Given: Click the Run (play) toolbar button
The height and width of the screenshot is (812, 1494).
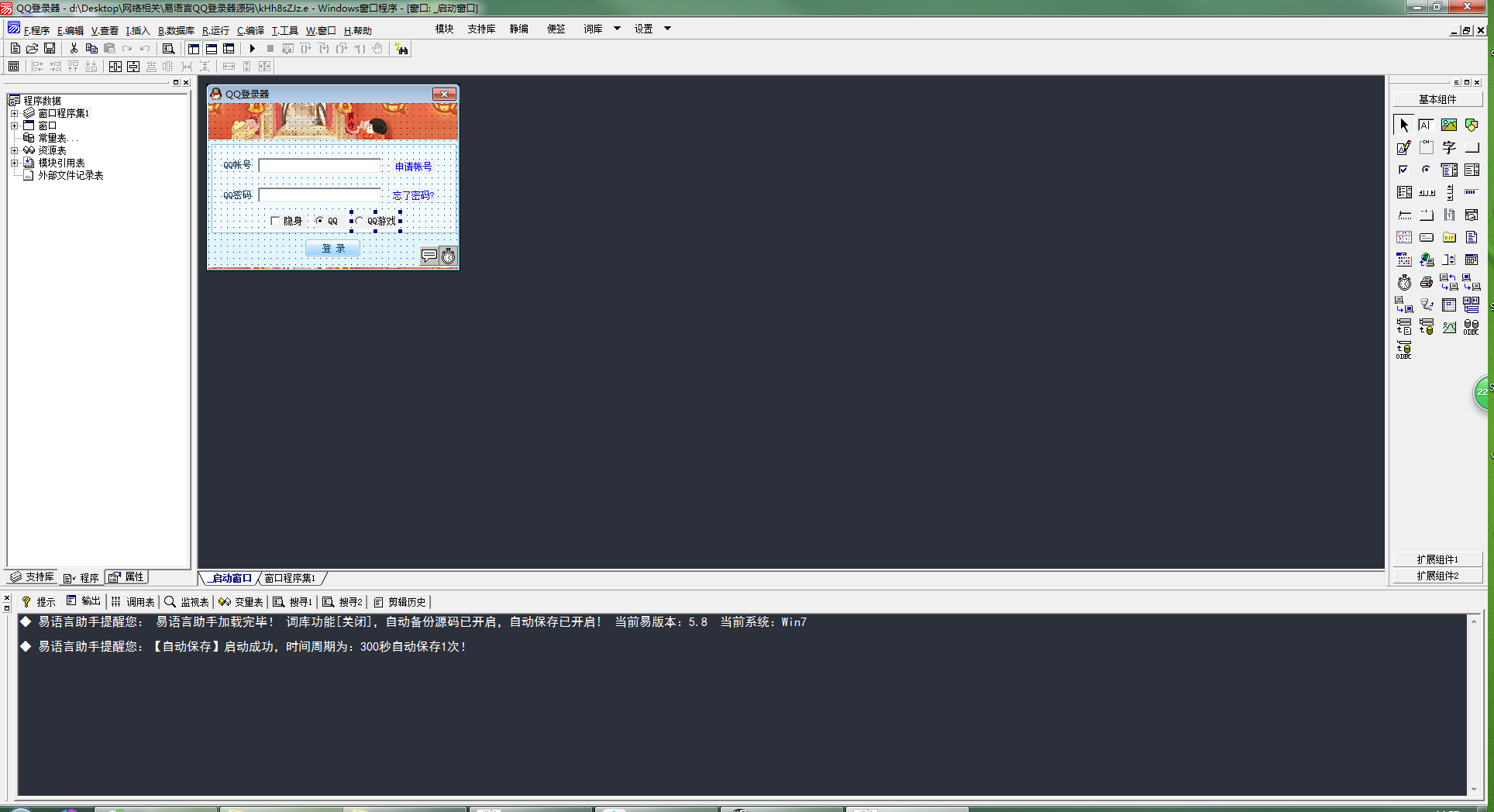Looking at the screenshot, I should (x=252, y=49).
